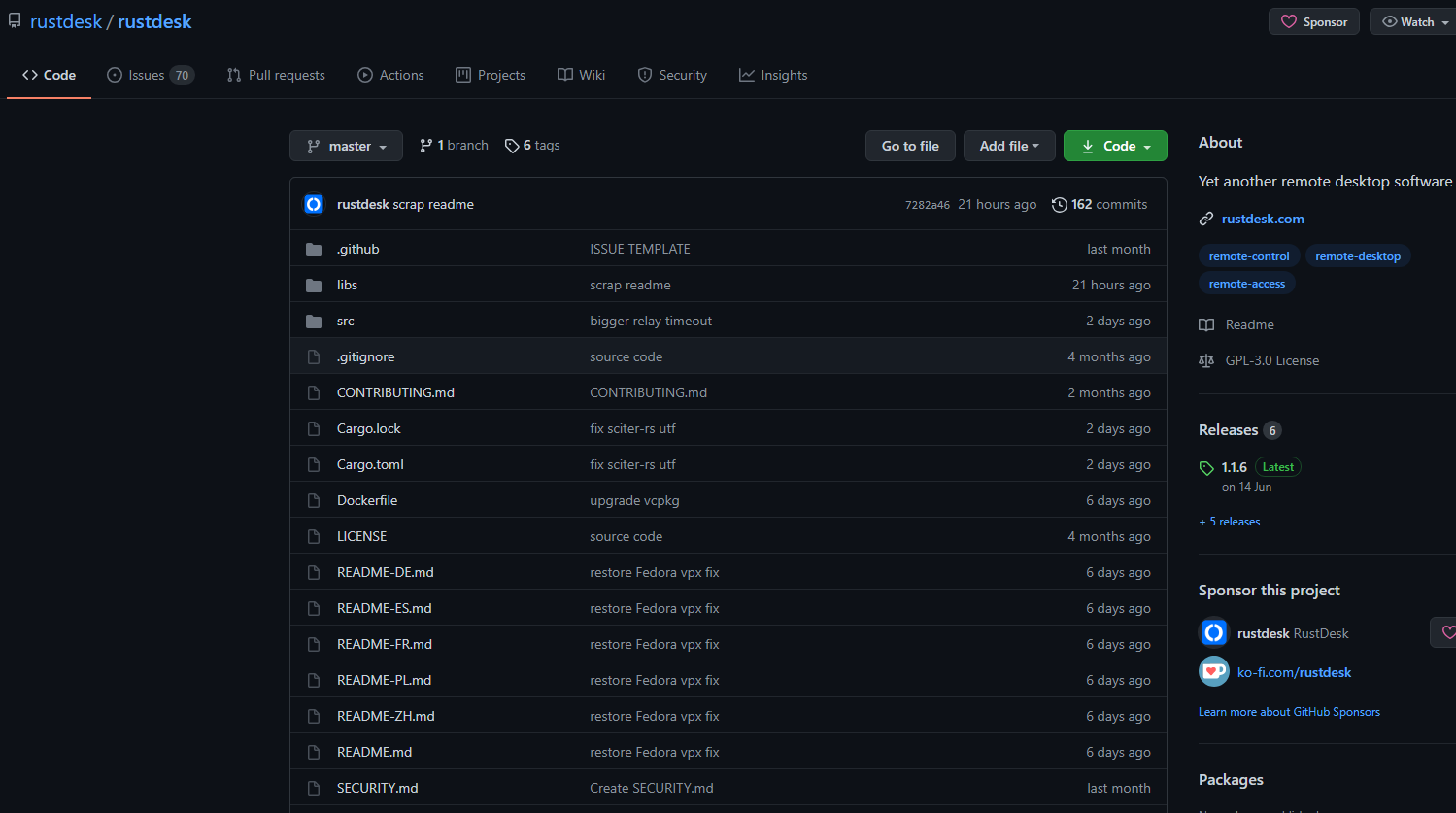Open release 1.1.6
Screen dimensions: 1456x813
[x=1235, y=467]
